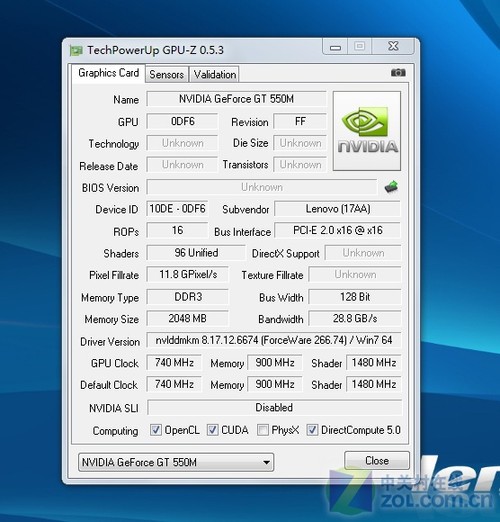Click the Bus Width value 128 Bit
The image size is (500, 522).
pos(355,297)
